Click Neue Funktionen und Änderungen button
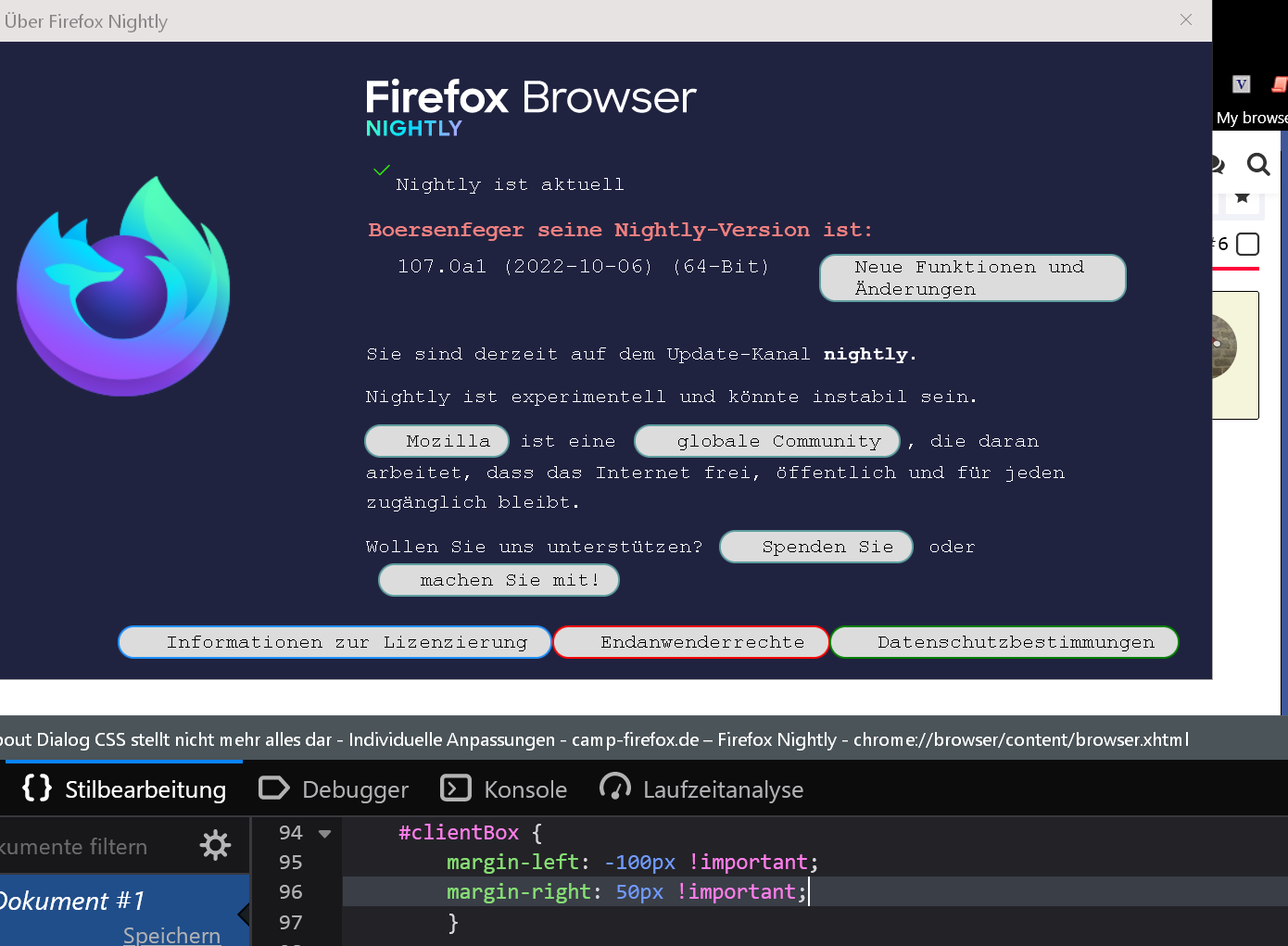The height and width of the screenshot is (946, 1288). [972, 278]
